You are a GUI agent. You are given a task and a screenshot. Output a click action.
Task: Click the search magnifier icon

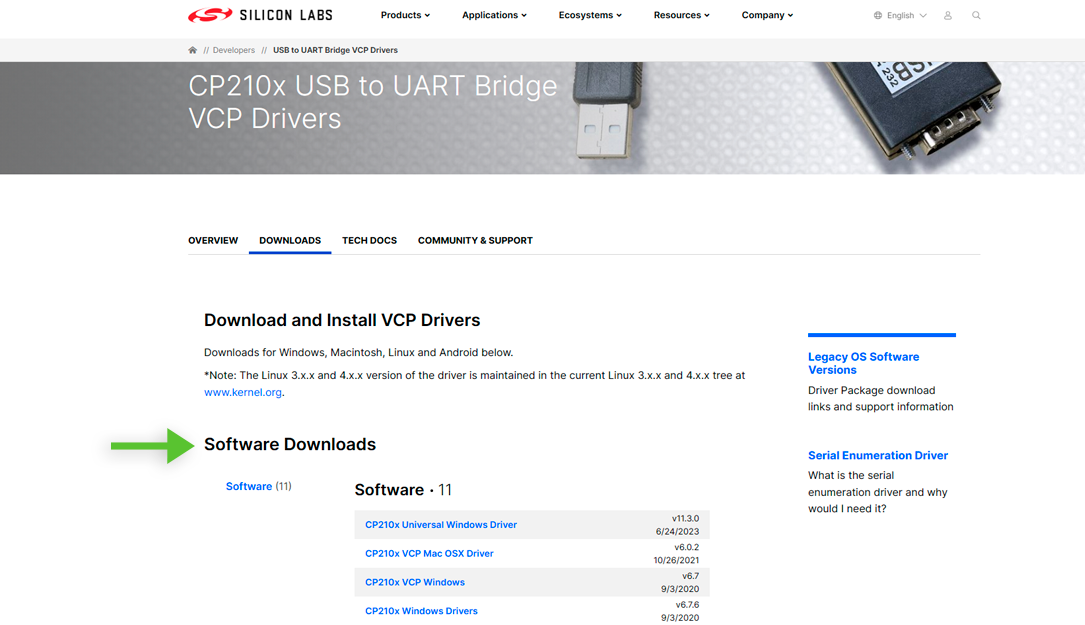(x=976, y=15)
